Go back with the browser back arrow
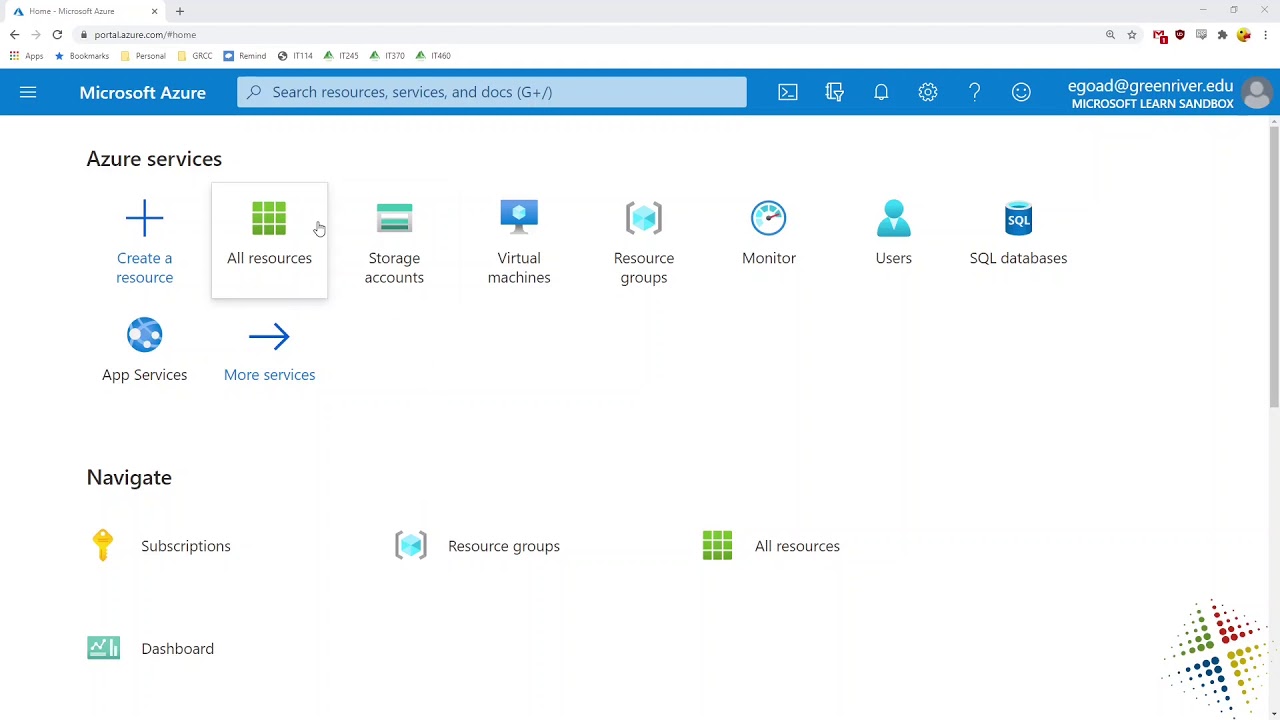This screenshot has width=1280, height=720. (14, 34)
